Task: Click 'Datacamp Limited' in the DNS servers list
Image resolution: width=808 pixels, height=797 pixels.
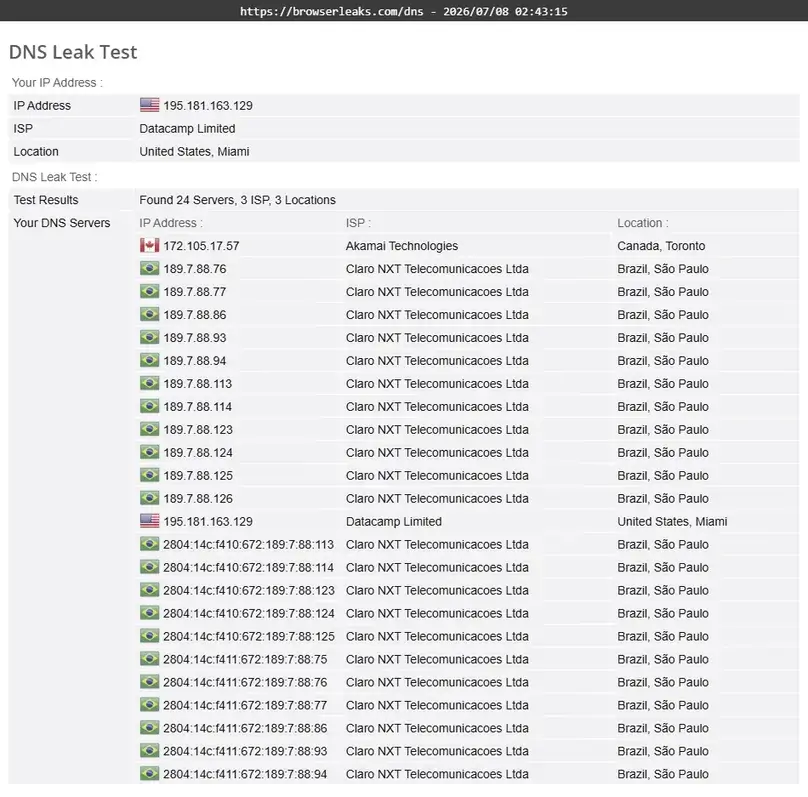Action: 394,521
